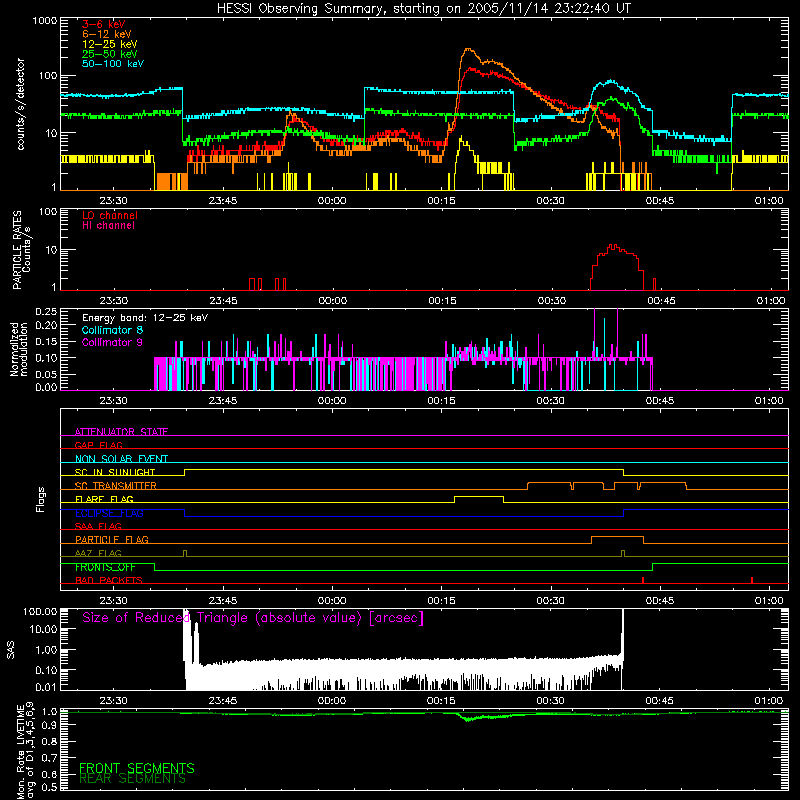Click the SAS axis label
This screenshot has height=800, width=800.
[x=11, y=650]
